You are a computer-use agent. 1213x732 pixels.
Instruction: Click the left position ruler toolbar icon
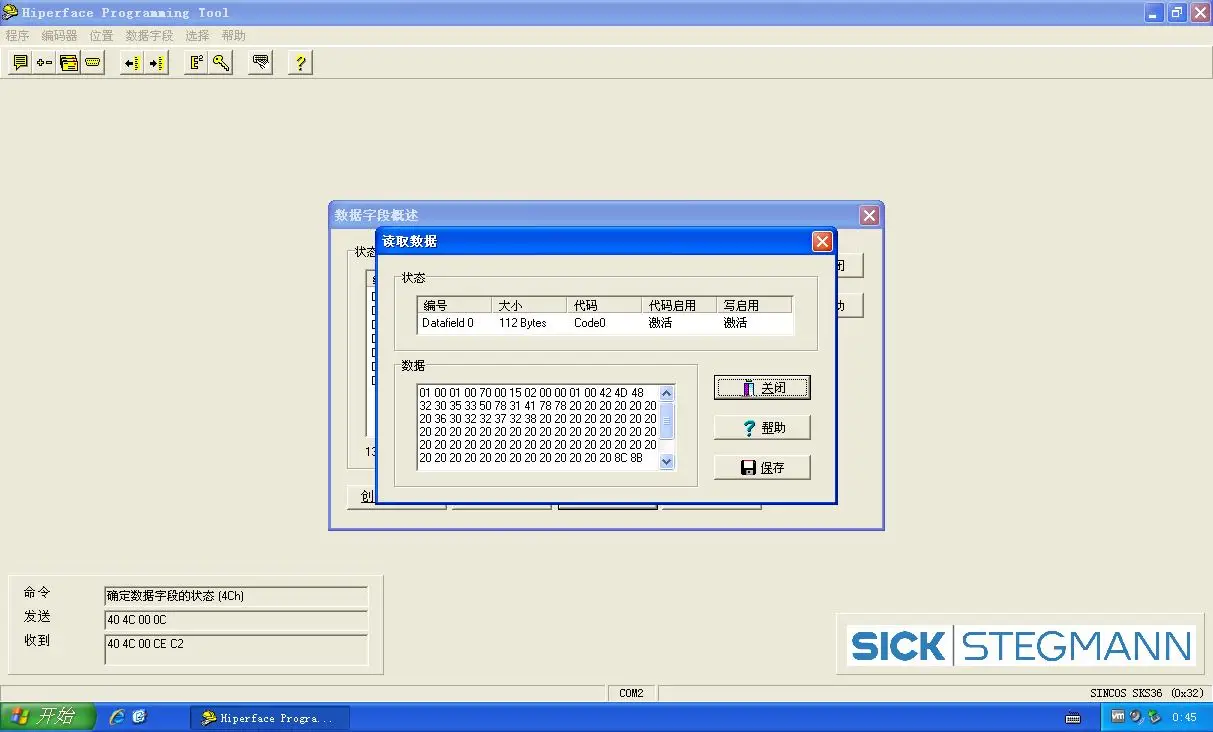click(x=130, y=62)
